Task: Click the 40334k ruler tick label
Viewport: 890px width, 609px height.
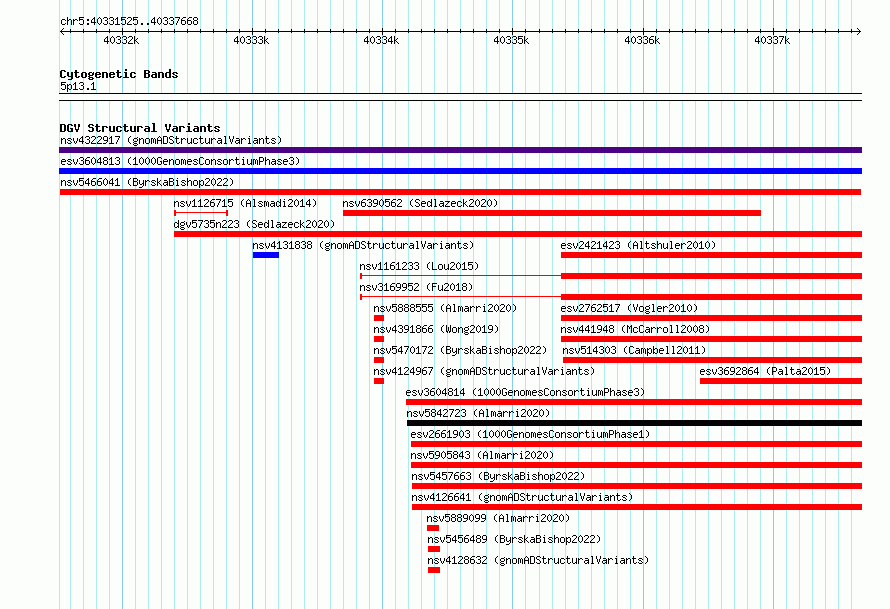Action: (381, 40)
